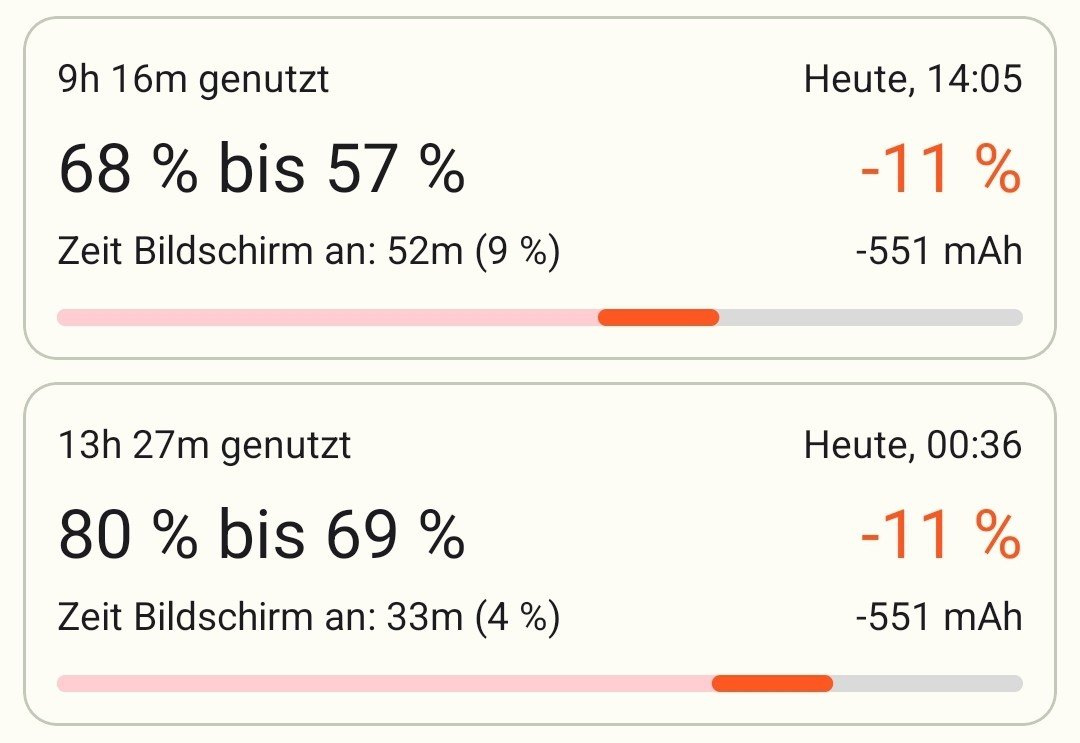This screenshot has width=1080, height=743.
Task: Tap "Zeit Bildschirm an: 52m (9 %)"
Action: pyautogui.click(x=309, y=251)
